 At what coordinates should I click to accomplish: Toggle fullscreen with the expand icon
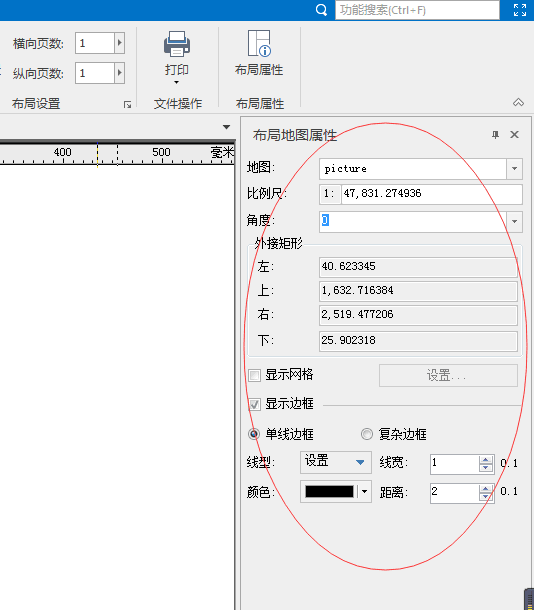[520, 10]
